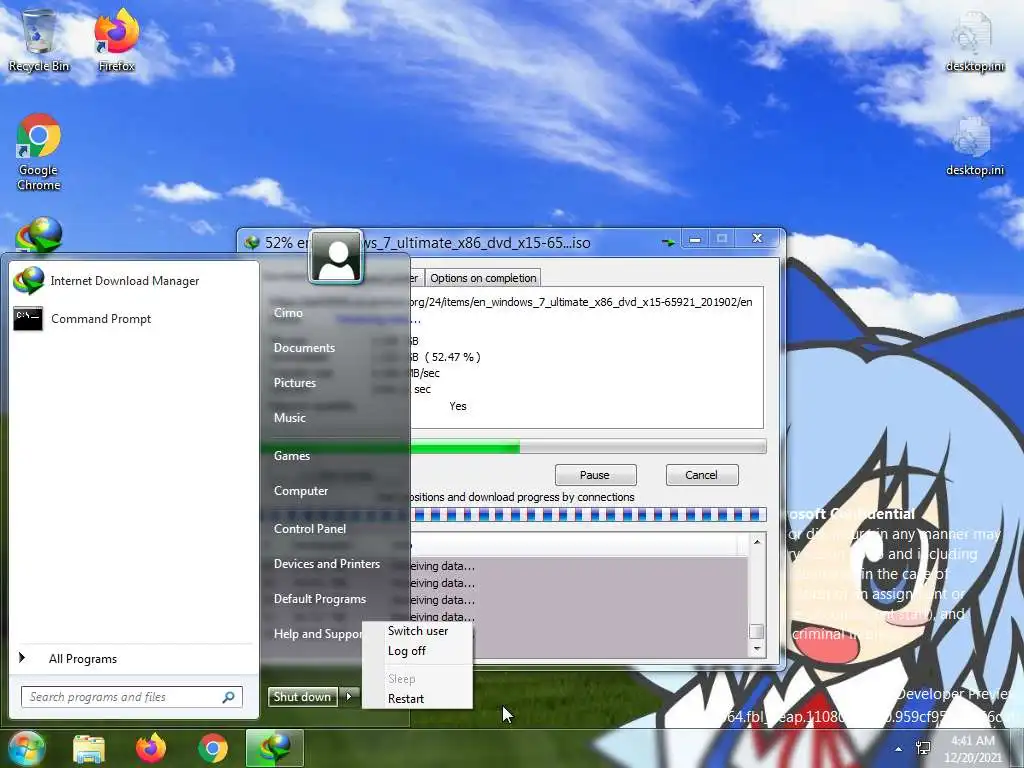Open Firefox from the taskbar
The image size is (1024, 768).
pyautogui.click(x=151, y=748)
